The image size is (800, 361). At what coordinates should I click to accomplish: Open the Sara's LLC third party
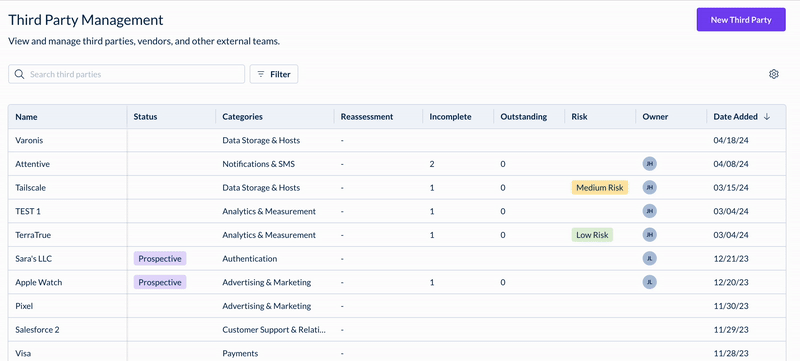tap(34, 259)
